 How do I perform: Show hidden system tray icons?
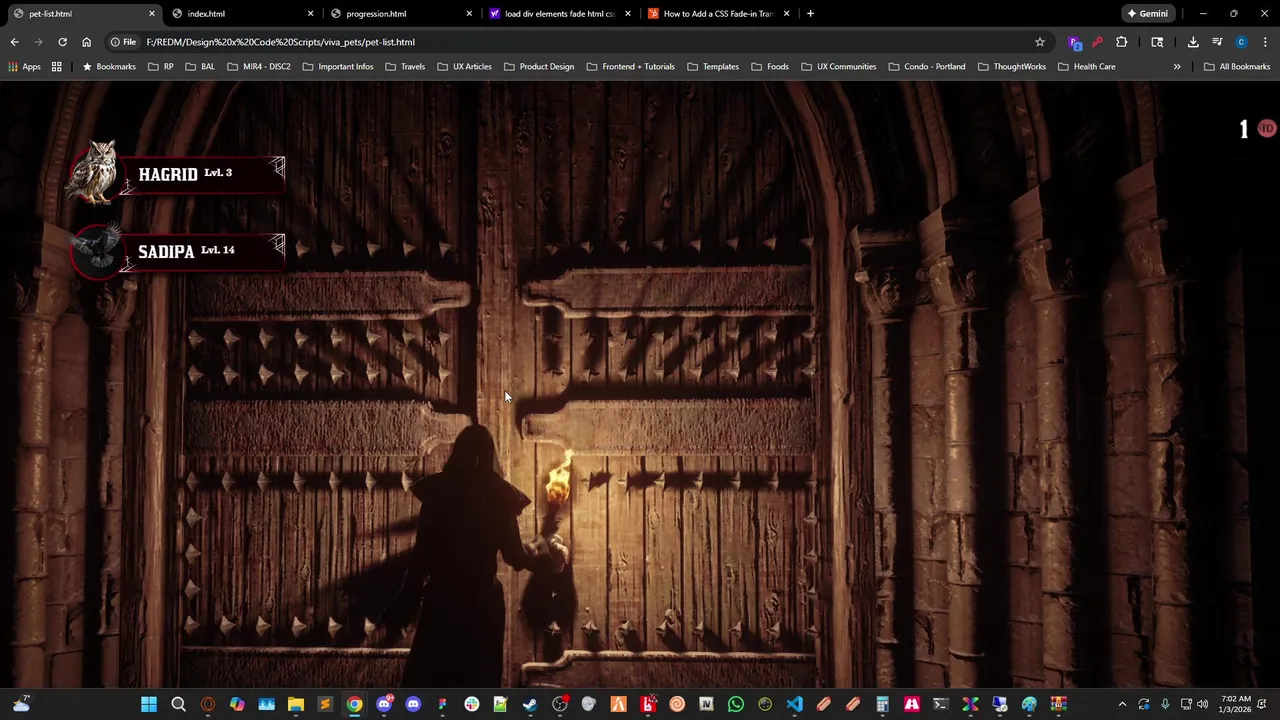[1122, 704]
